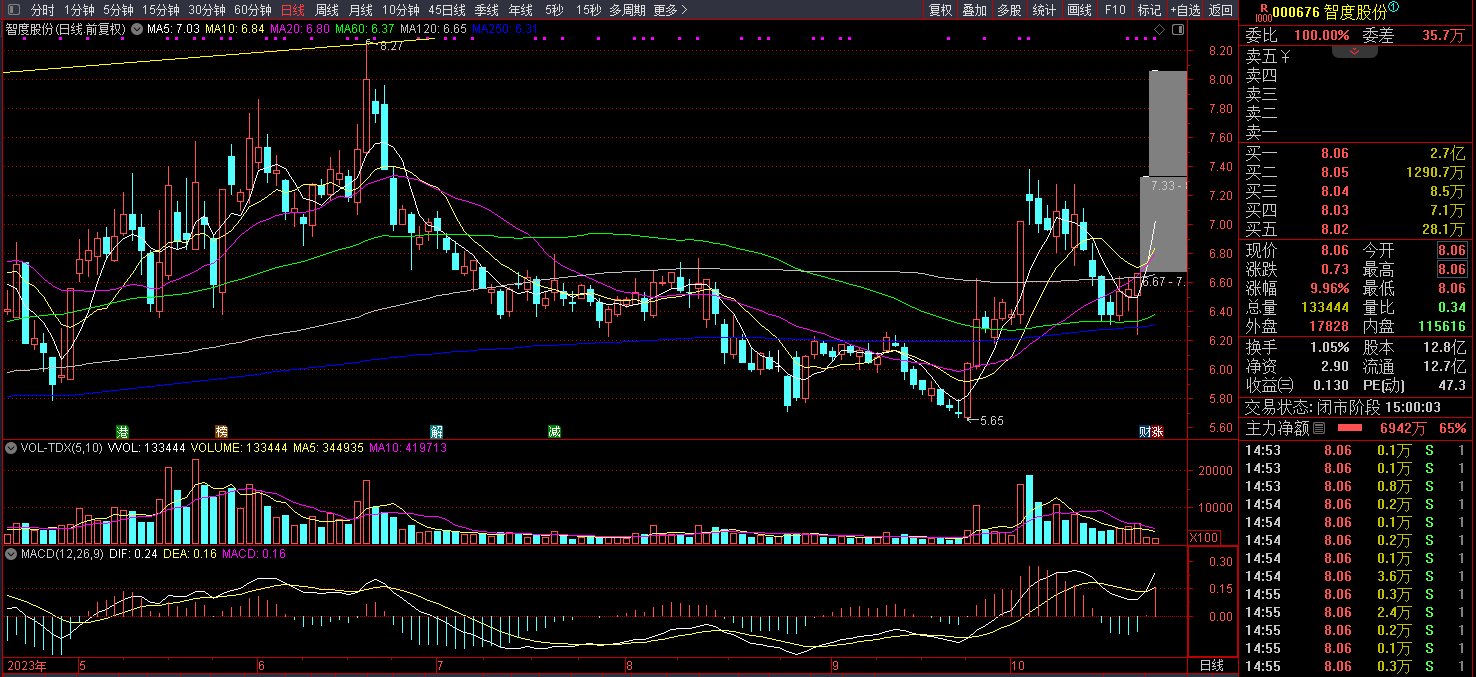The height and width of the screenshot is (677, 1476).
Task: Click the panel layout icon left of 分时
Action: coord(13,10)
